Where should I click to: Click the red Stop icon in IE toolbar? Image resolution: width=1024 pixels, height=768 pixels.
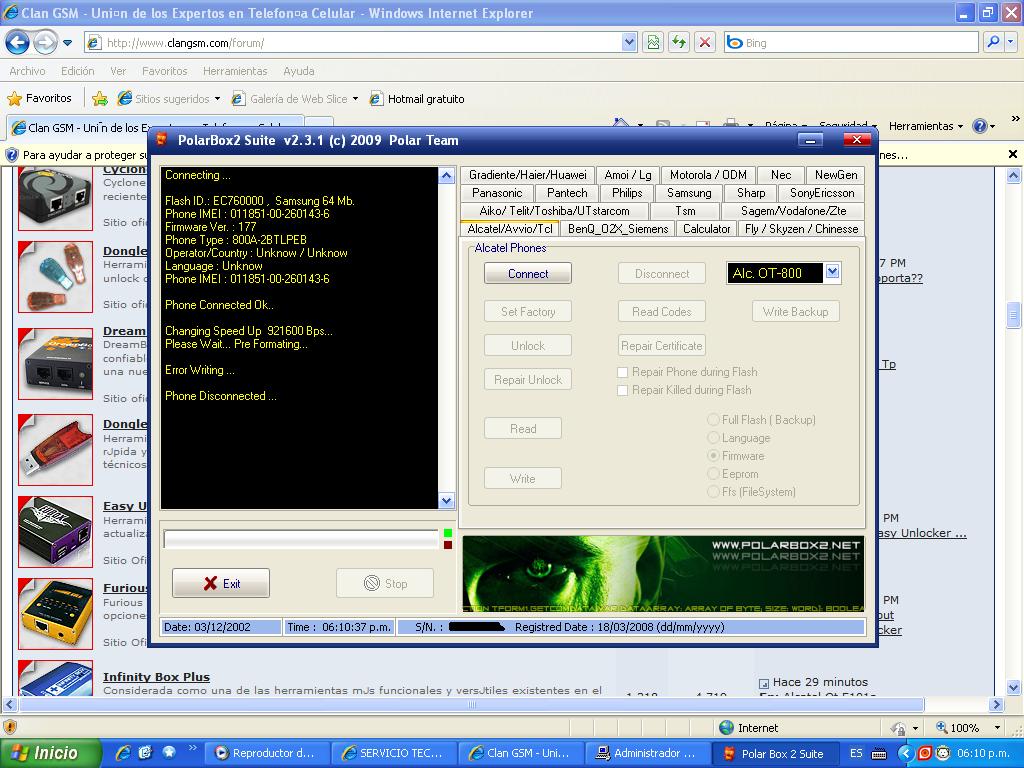point(705,43)
